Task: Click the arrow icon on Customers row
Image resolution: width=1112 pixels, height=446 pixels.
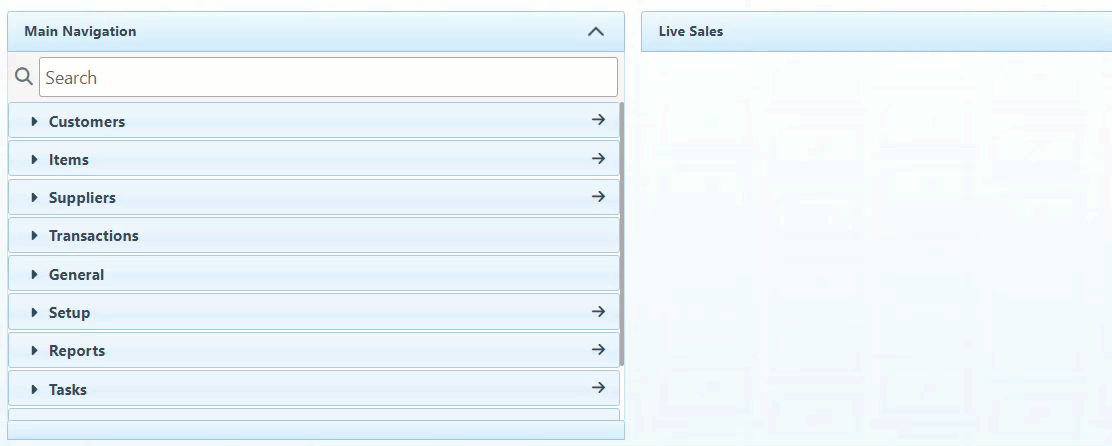Action: 598,120
